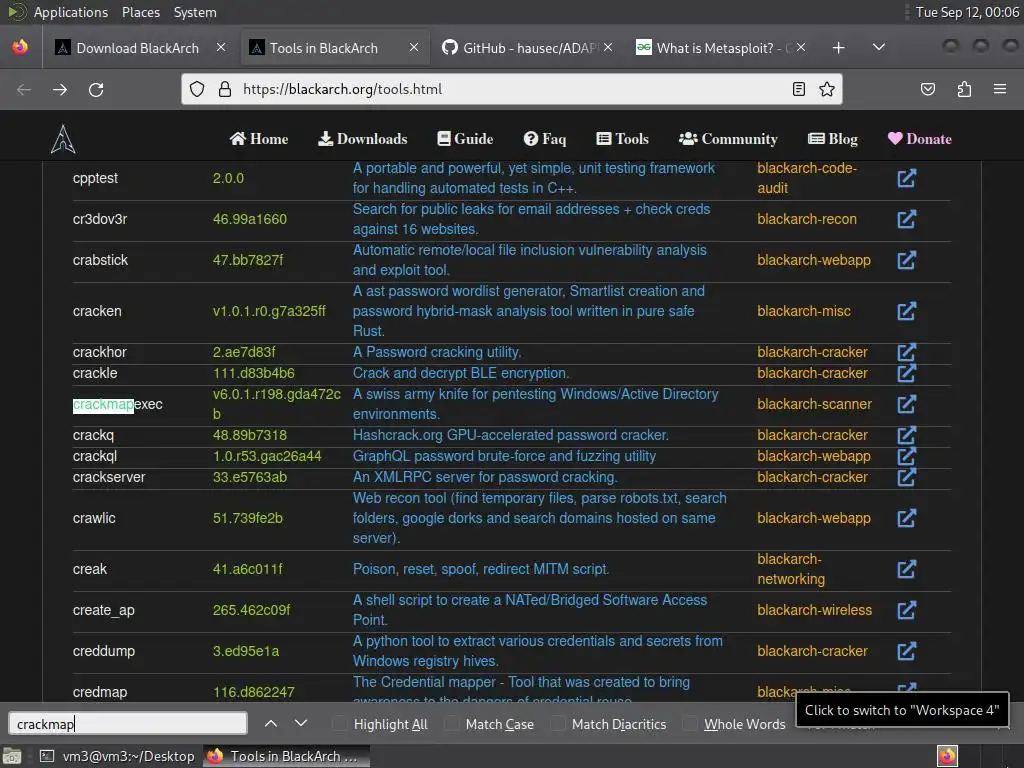Open external link for creak row

pyautogui.click(x=906, y=569)
